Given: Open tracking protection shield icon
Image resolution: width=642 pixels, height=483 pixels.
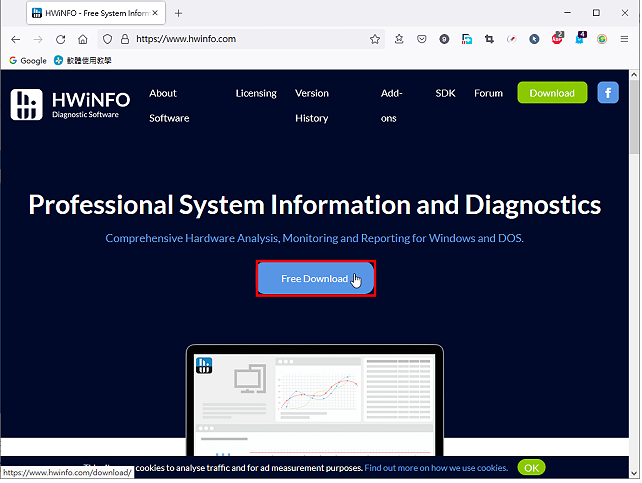Looking at the screenshot, I should (107, 39).
